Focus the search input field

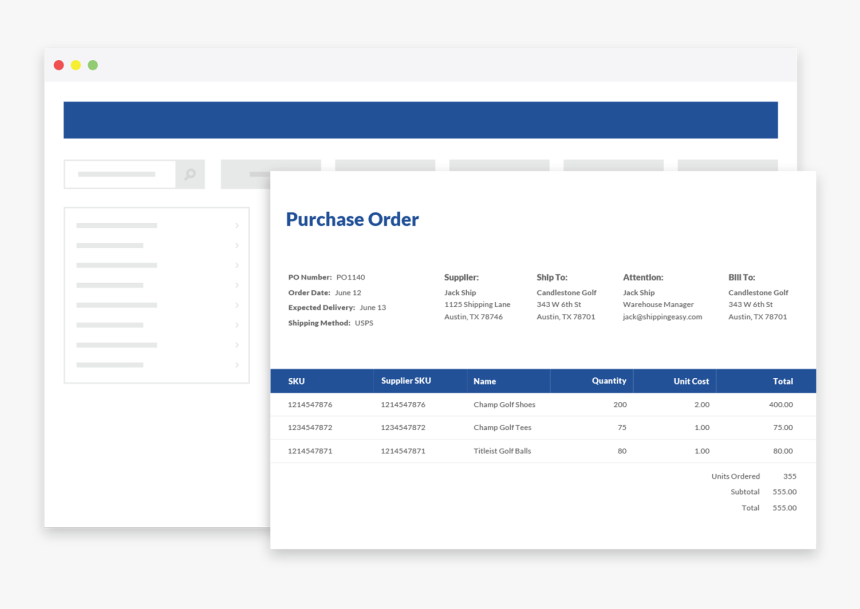(119, 174)
